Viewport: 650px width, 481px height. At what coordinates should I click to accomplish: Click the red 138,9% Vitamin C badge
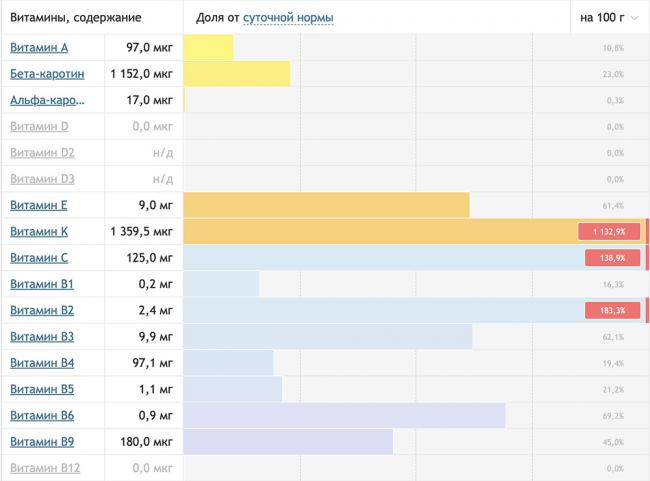click(611, 258)
